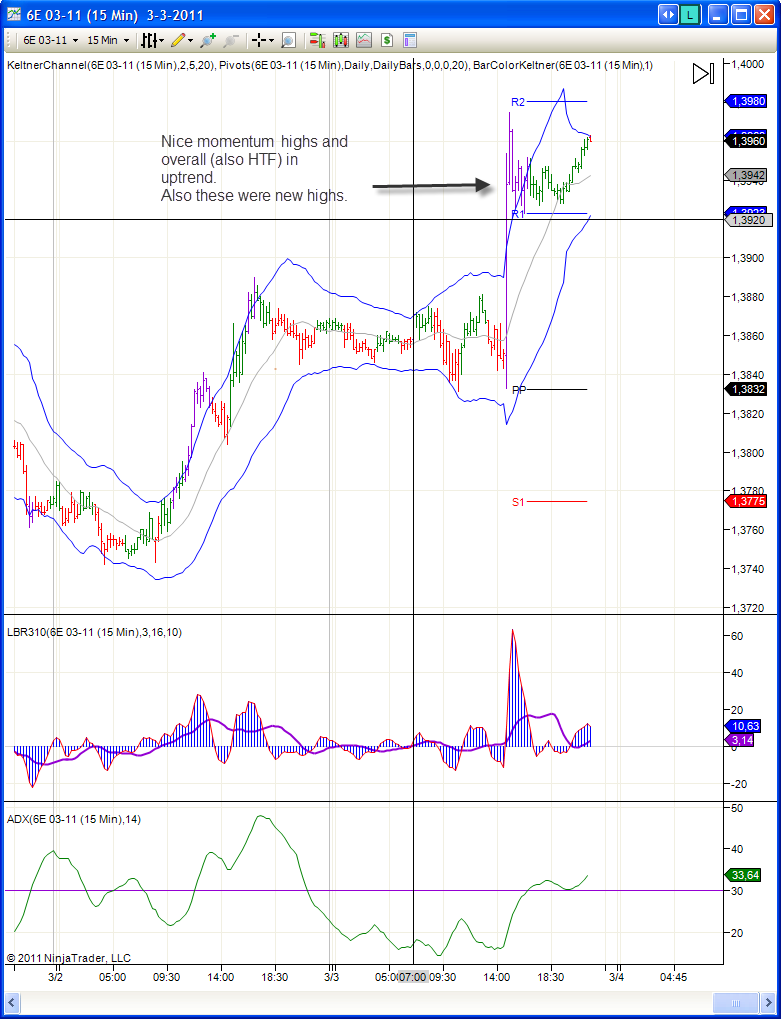Click the Pivots indicator label text
Screen dimensions: 781x1019
(344, 65)
